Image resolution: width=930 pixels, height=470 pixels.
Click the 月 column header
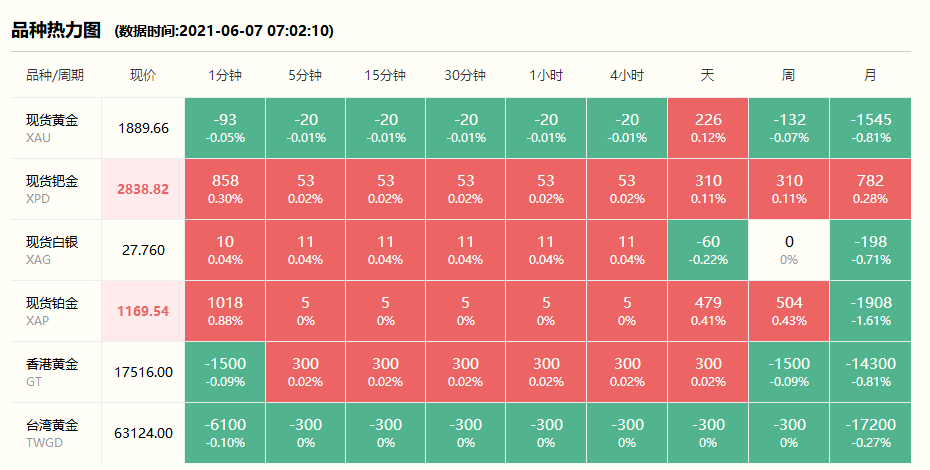click(870, 75)
